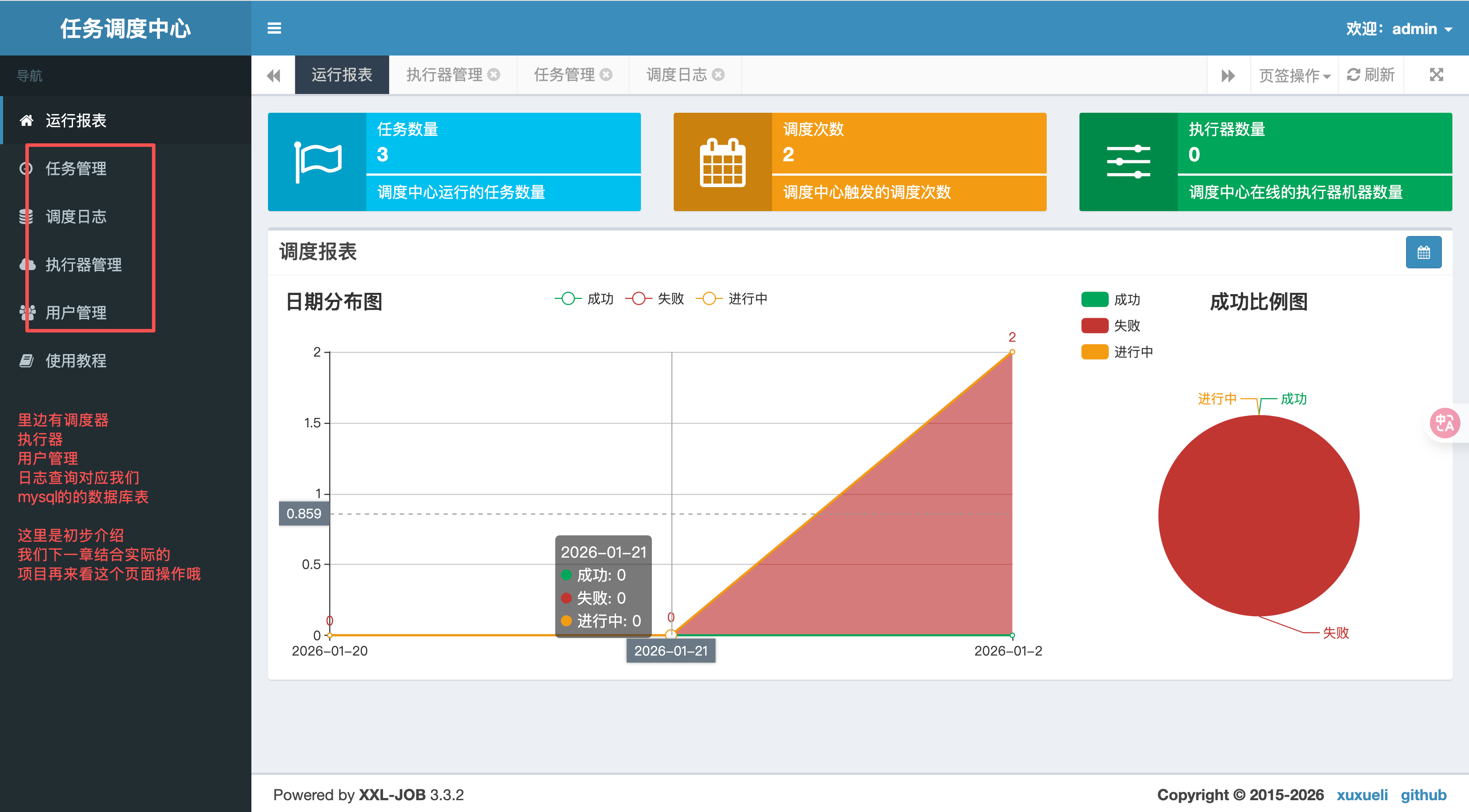Image resolution: width=1469 pixels, height=812 pixels.
Task: Click the red pie chart slice
Action: click(x=1258, y=516)
